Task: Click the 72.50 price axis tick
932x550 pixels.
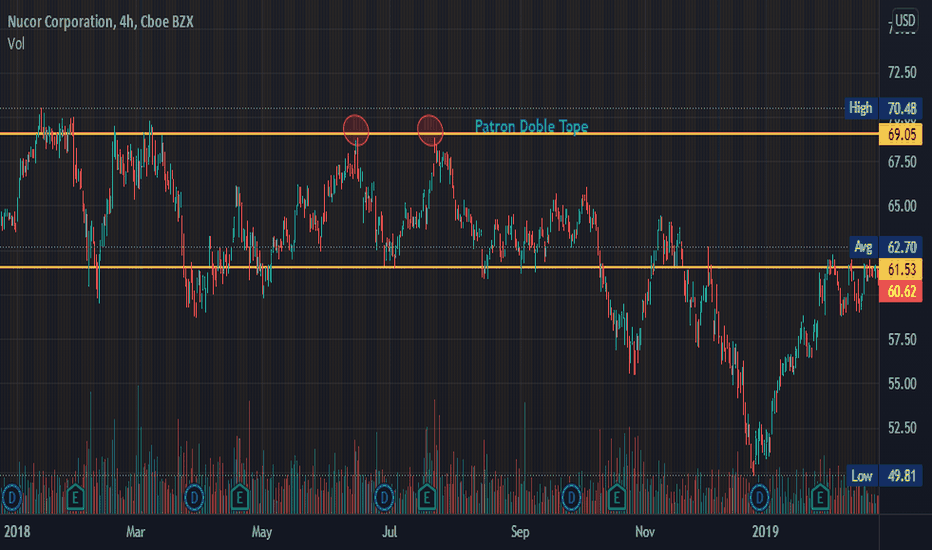Action: [x=902, y=73]
